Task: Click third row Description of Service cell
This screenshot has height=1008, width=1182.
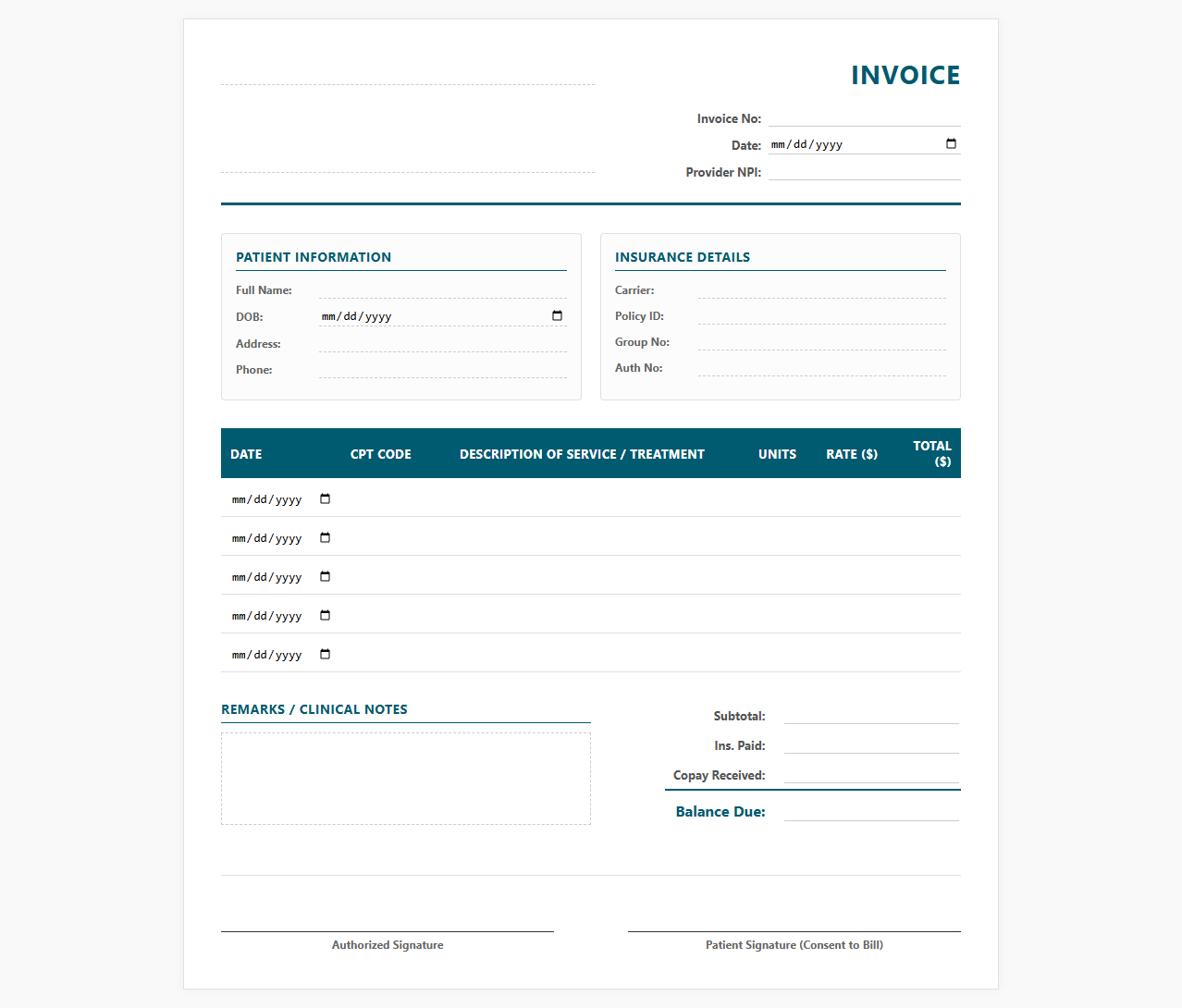Action: [x=593, y=576]
